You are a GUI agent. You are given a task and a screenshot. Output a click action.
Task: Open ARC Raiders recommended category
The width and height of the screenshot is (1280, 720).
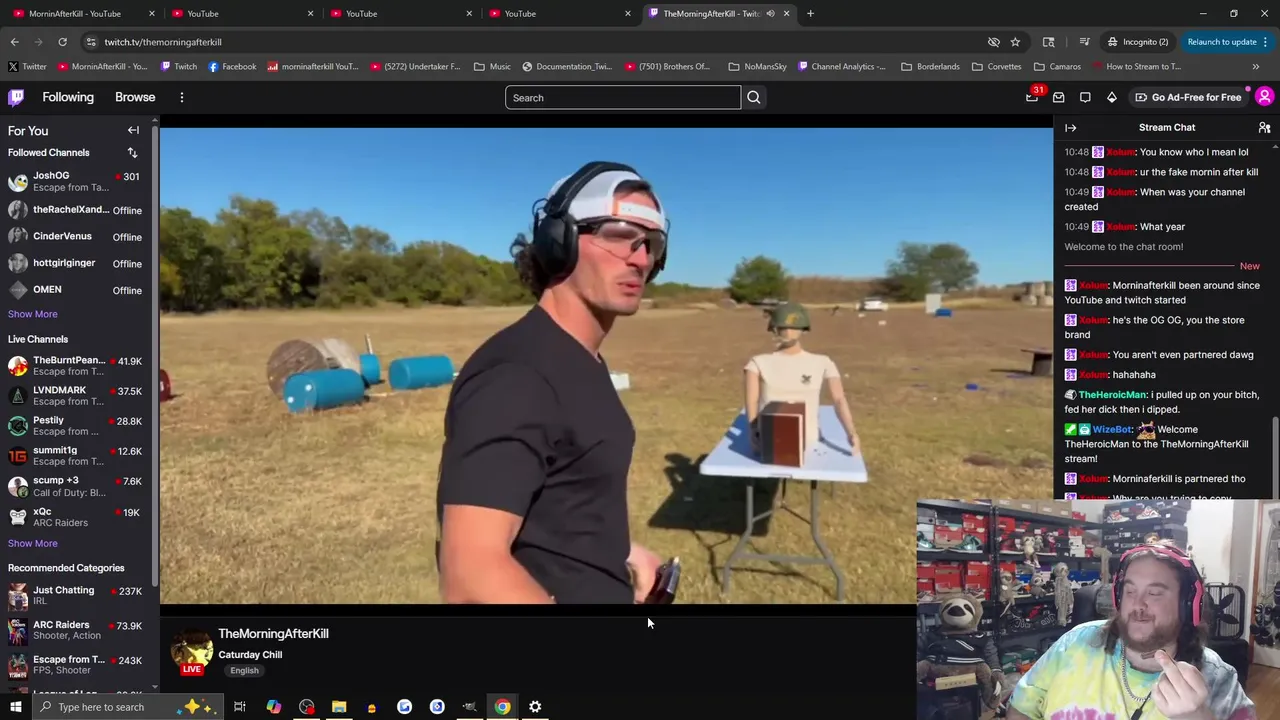point(77,630)
